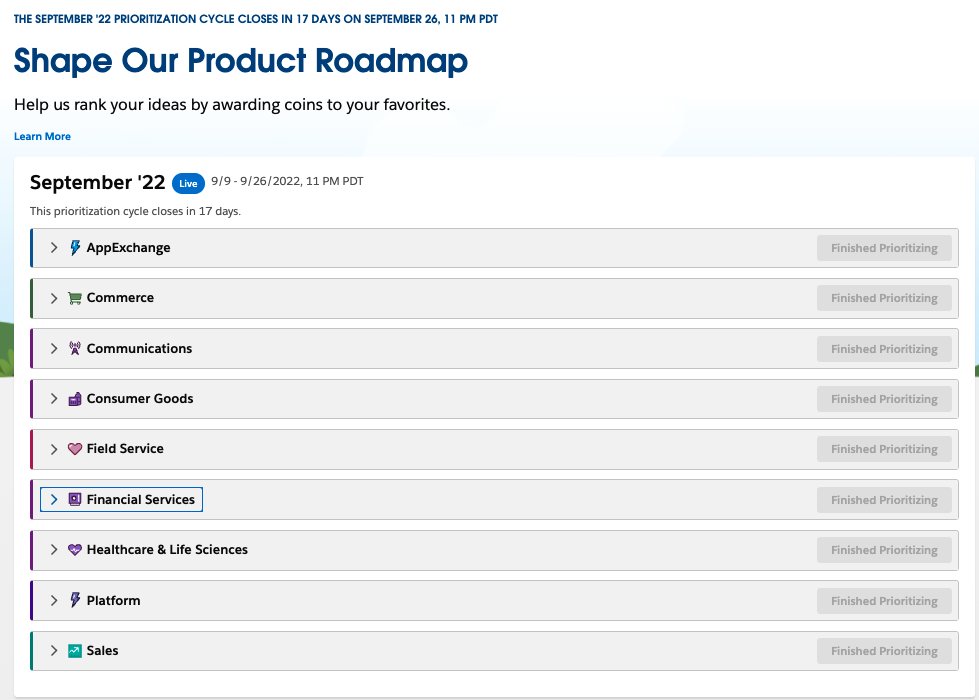Image resolution: width=979 pixels, height=700 pixels.
Task: Click Finished Prioritizing for Sales
Action: click(884, 651)
